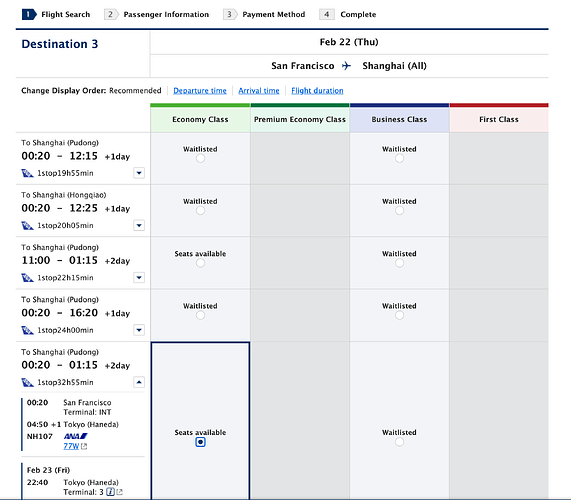Click ANA tail icon on 32h55min flight
This screenshot has width=571, height=500.
pos(27,382)
